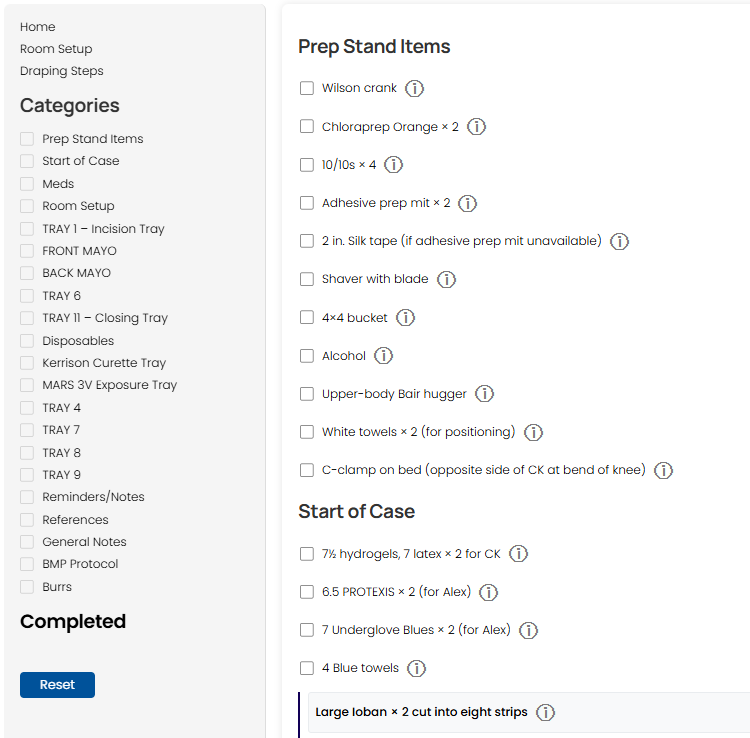Click info icon next to Wilson crank
This screenshot has height=738, width=750.
coord(415,88)
